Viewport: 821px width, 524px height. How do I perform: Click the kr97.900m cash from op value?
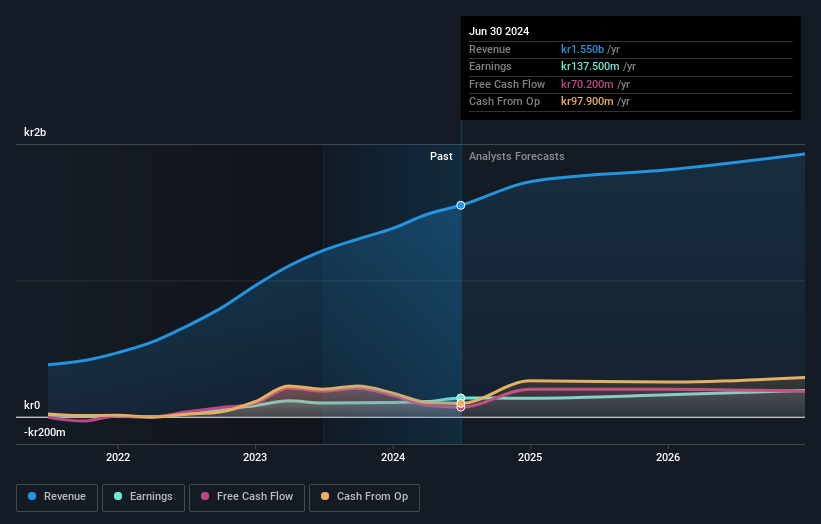click(x=587, y=102)
